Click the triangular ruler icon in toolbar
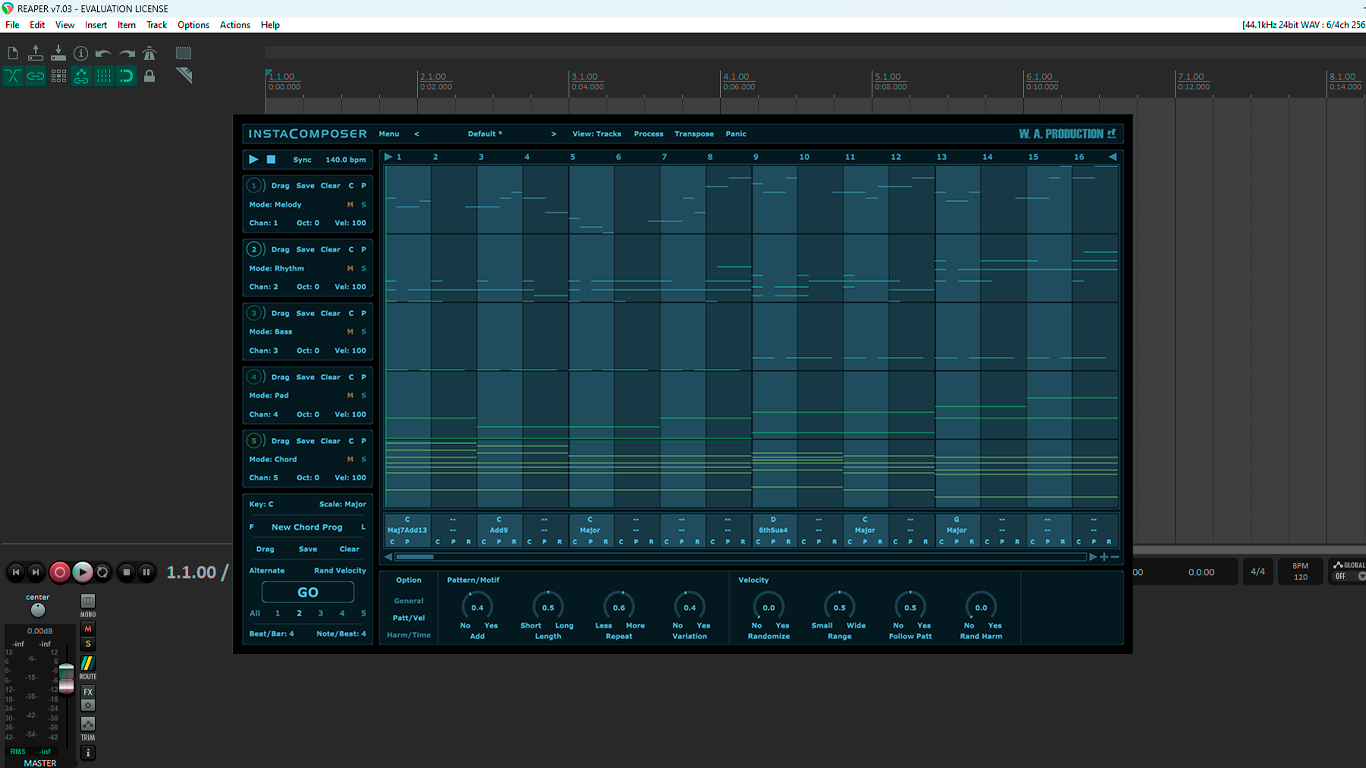 tap(184, 76)
